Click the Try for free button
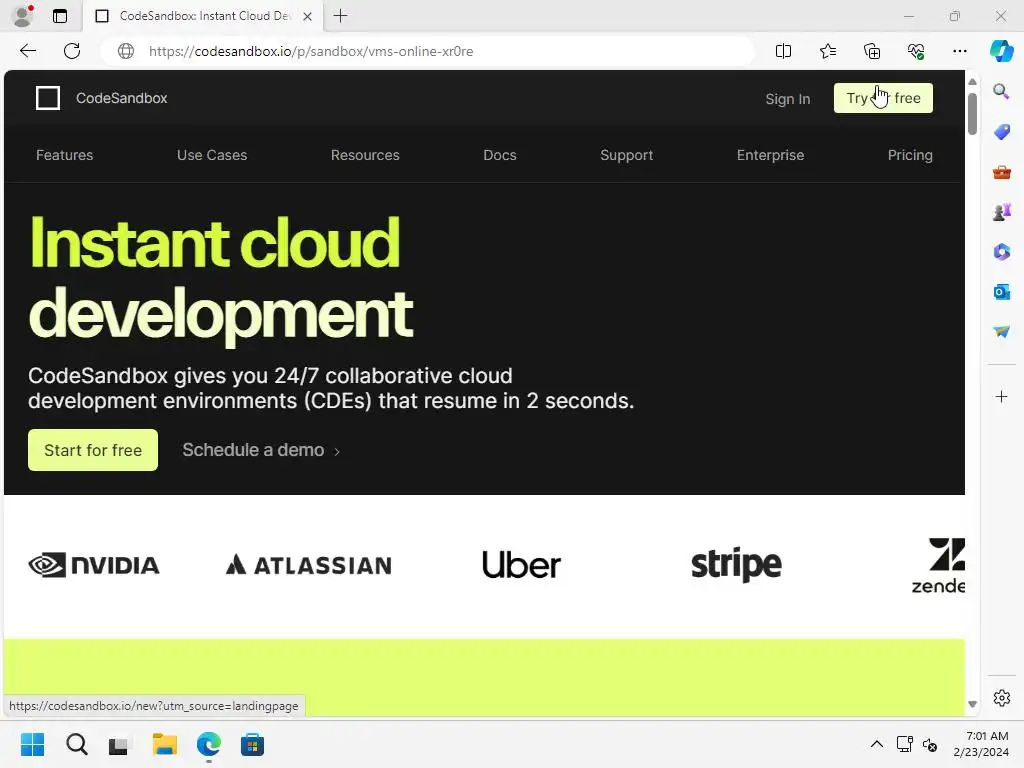 [883, 98]
